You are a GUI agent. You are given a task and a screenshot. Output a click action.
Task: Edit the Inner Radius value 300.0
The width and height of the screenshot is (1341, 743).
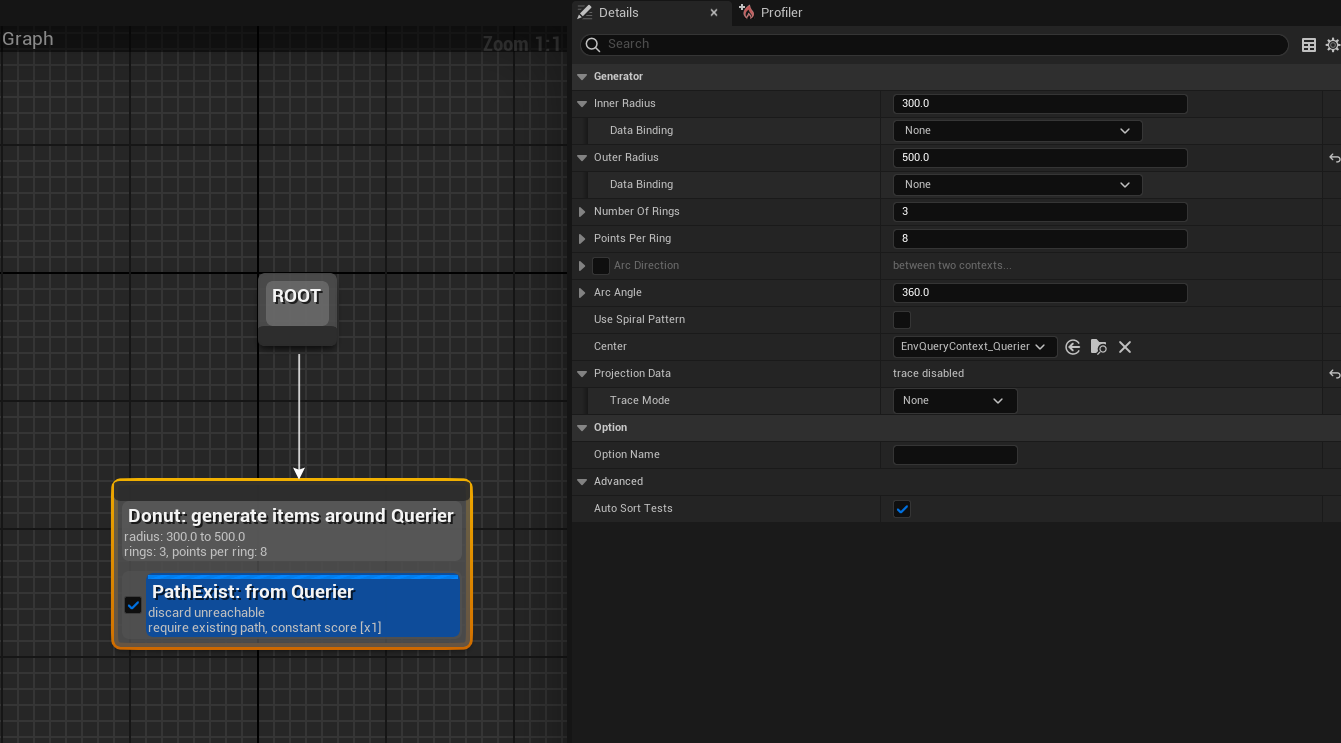click(1040, 104)
